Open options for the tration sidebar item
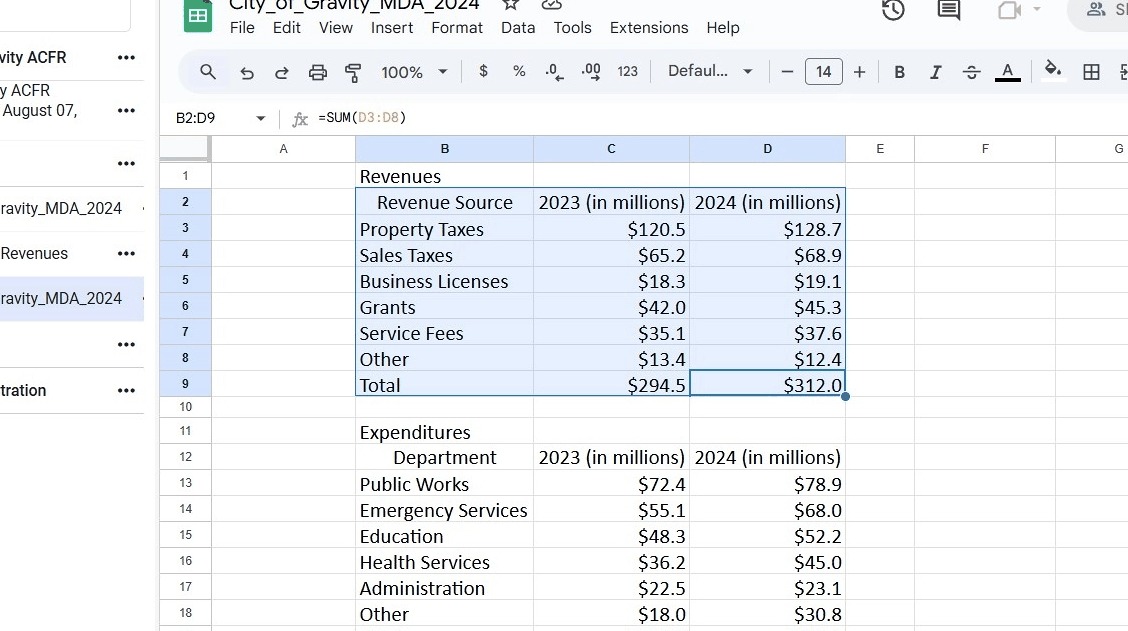This screenshot has width=1128, height=631. coord(126,391)
